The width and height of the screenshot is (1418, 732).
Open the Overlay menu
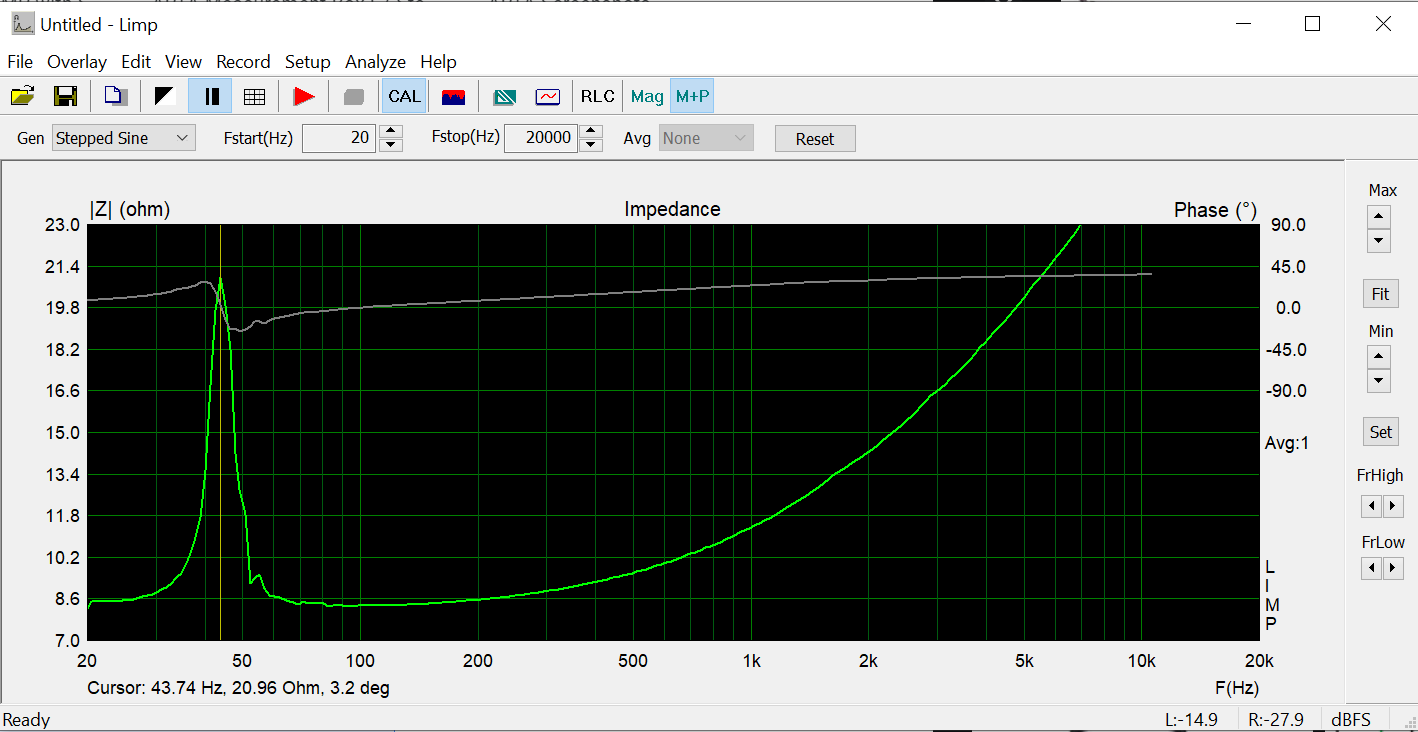pos(77,62)
